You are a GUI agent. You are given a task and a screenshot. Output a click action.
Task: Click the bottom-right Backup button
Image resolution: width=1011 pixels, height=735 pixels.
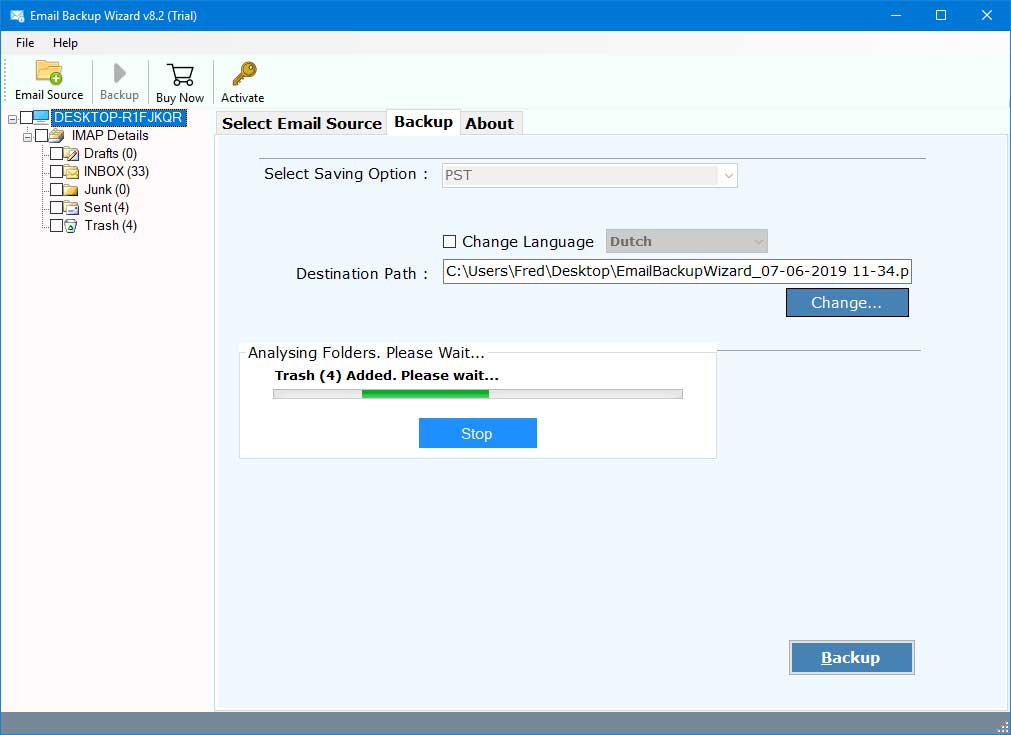851,658
